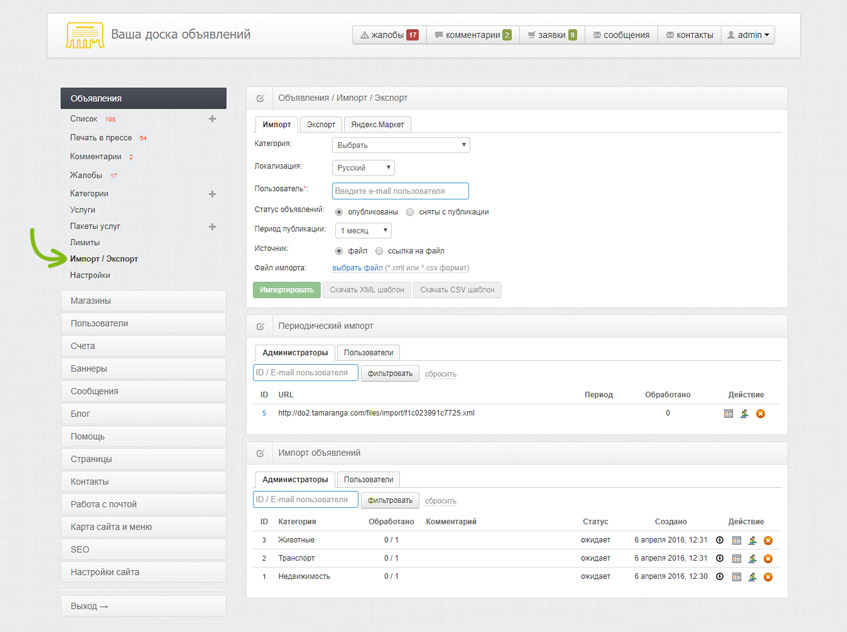
Task: Click фильтровать in Импорт объявлений
Action: 390,501
